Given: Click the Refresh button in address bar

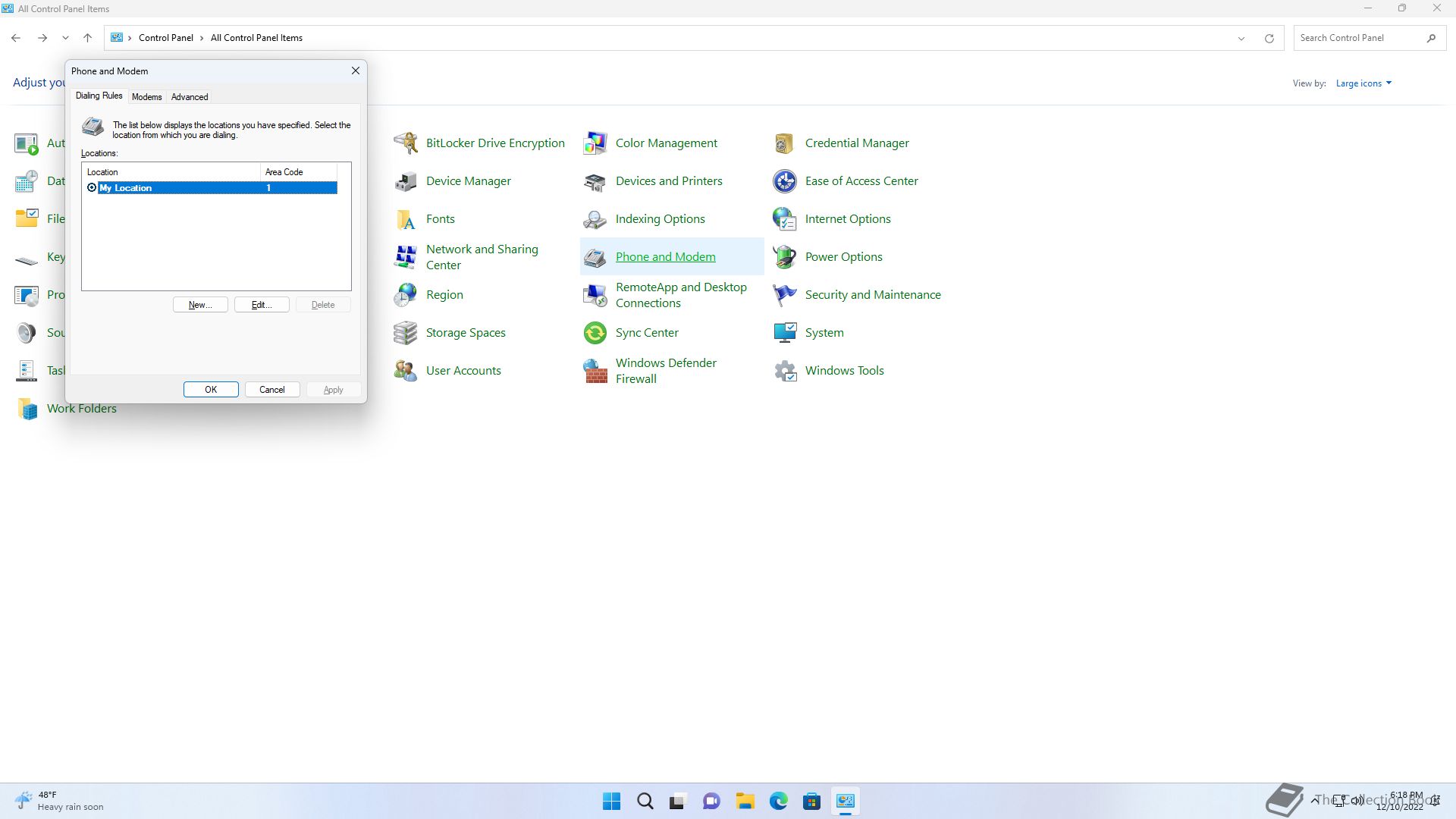Looking at the screenshot, I should point(1269,38).
